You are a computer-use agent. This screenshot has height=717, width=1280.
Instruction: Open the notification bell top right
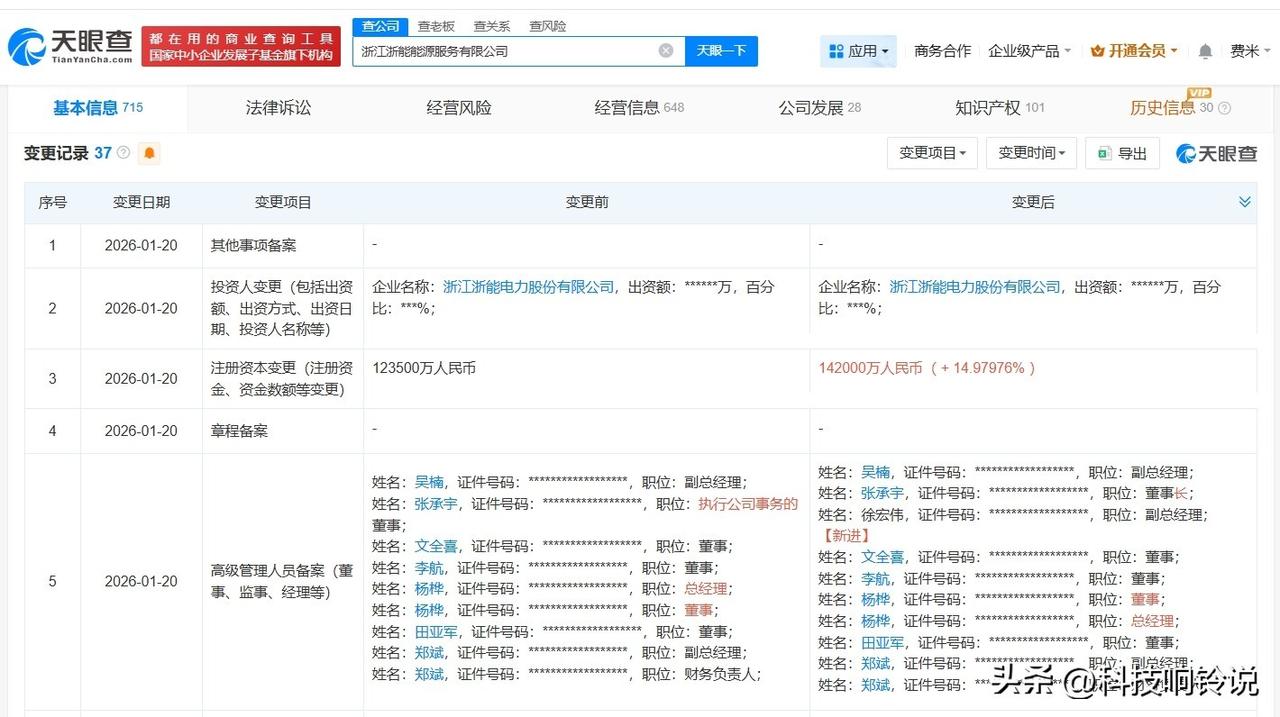[x=1205, y=51]
